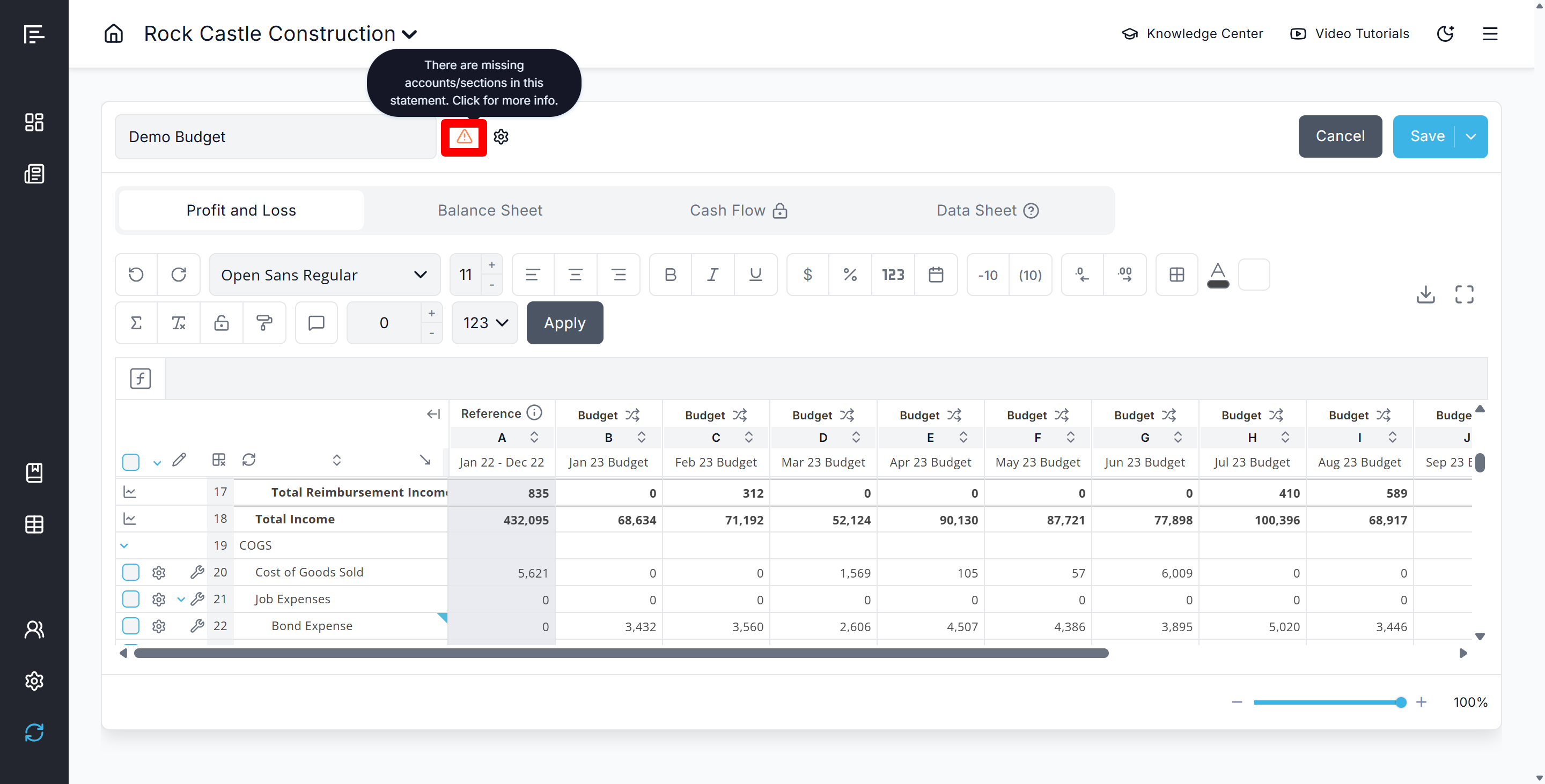Open the Data Sheet tab
Image resolution: width=1545 pixels, height=784 pixels.
point(976,210)
